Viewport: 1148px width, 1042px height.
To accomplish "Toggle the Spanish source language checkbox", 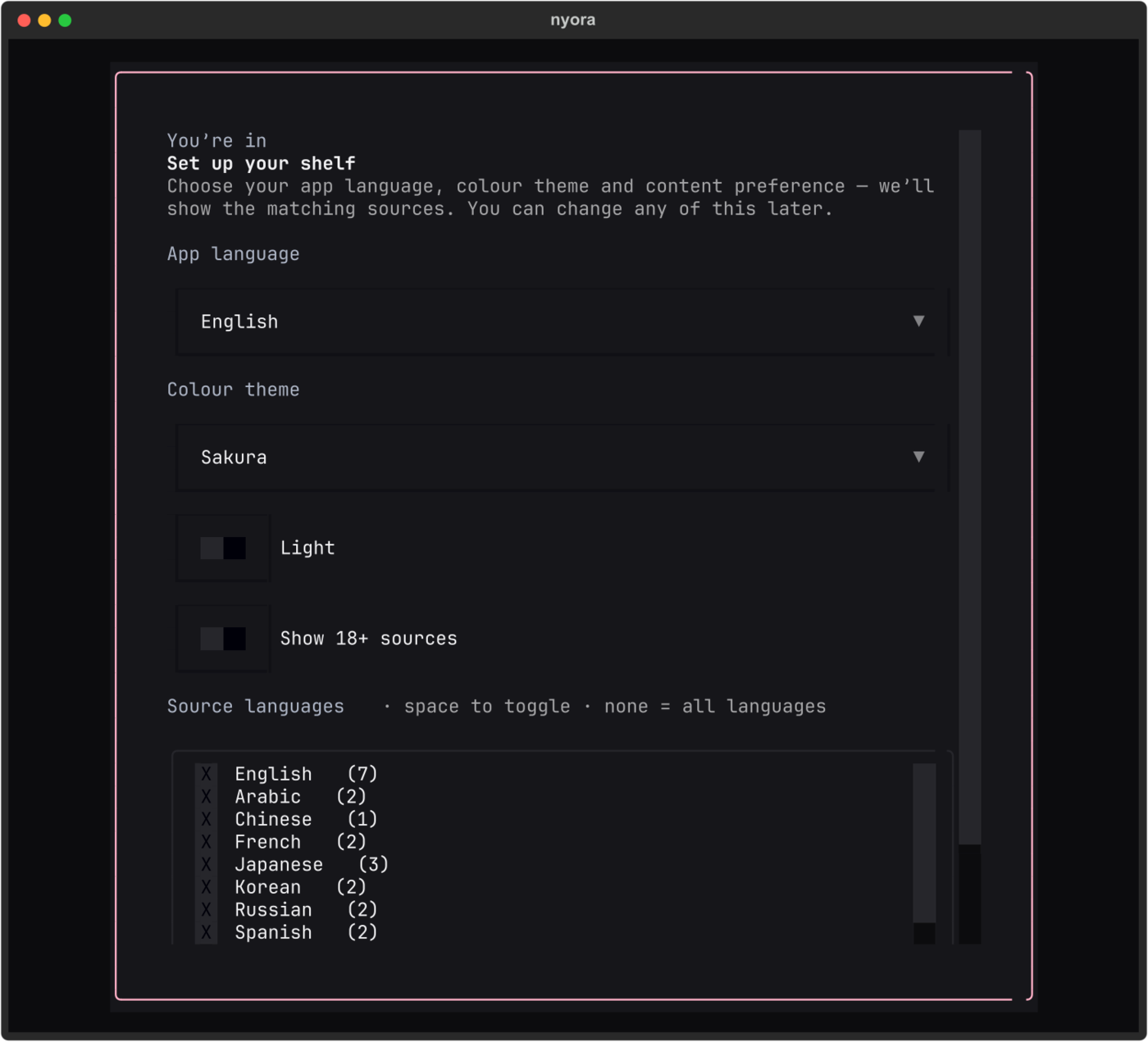I will pos(206,933).
